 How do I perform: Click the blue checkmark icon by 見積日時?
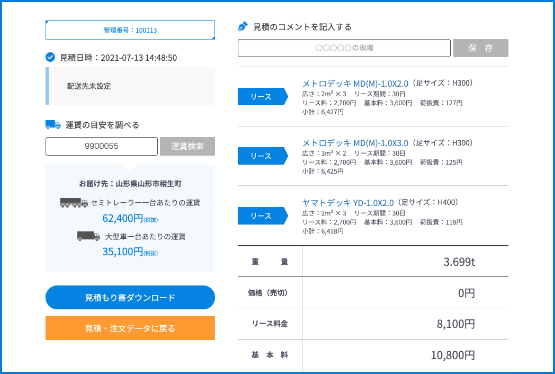point(50,57)
